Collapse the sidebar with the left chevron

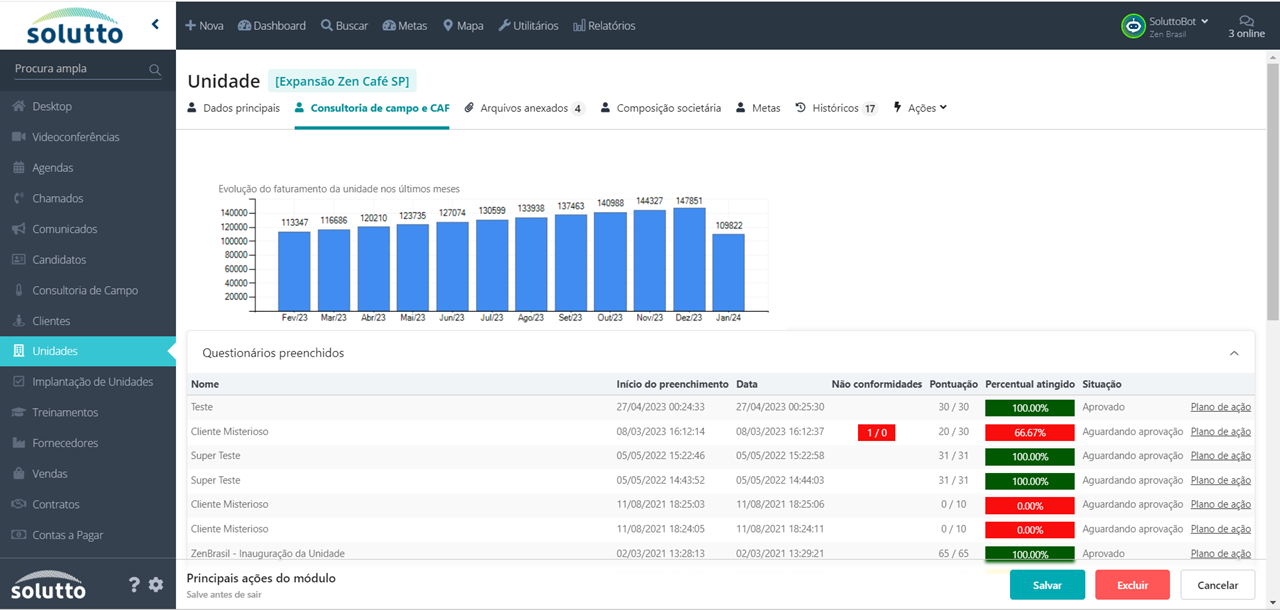pos(155,24)
